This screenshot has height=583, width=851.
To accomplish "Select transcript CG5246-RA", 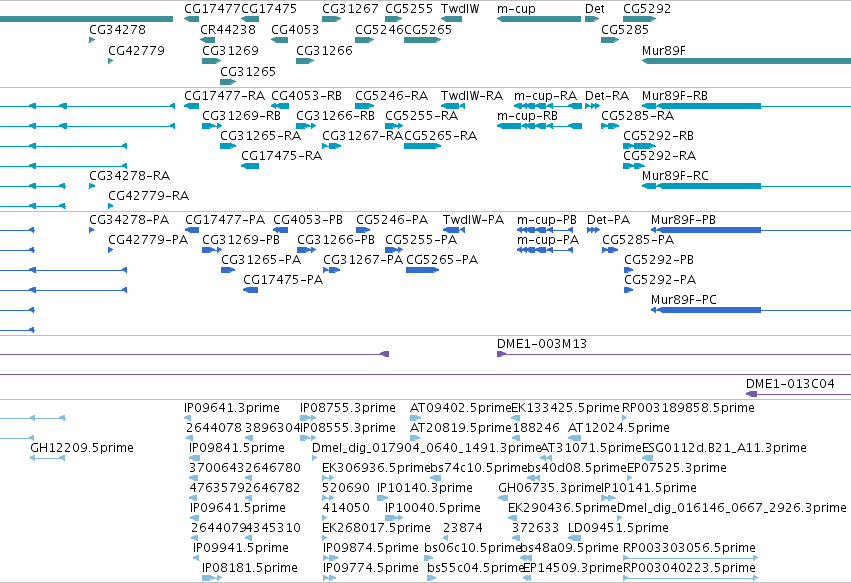I will tap(391, 96).
